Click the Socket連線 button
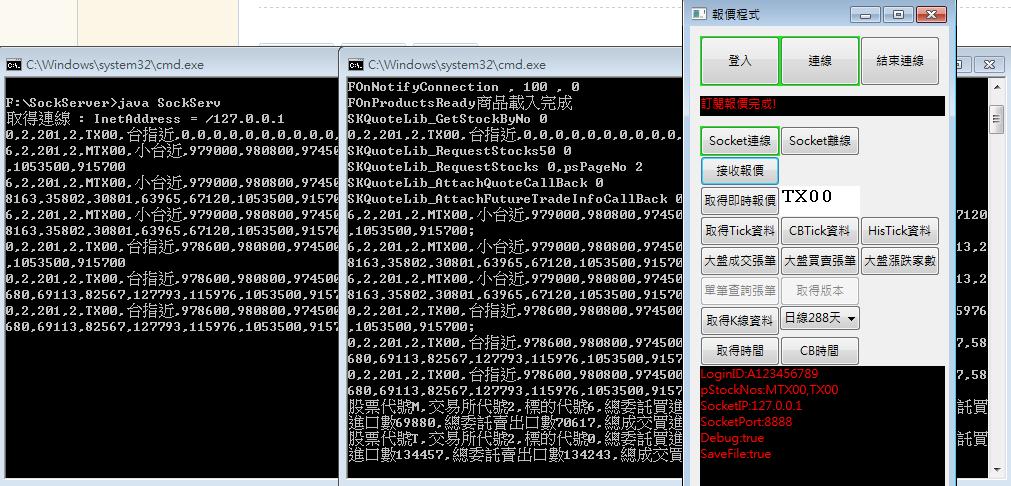Image resolution: width=1011 pixels, height=486 pixels. pos(740,141)
